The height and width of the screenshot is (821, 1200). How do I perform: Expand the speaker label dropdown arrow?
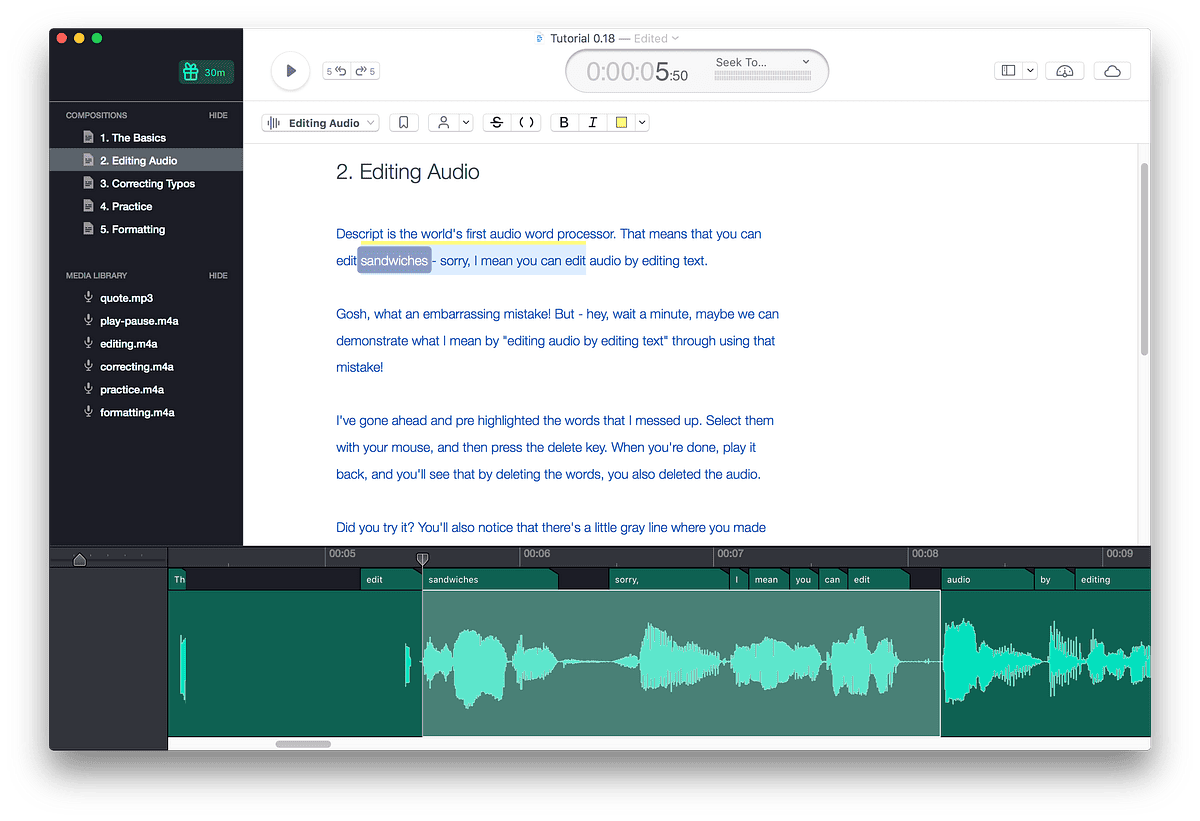pos(466,123)
